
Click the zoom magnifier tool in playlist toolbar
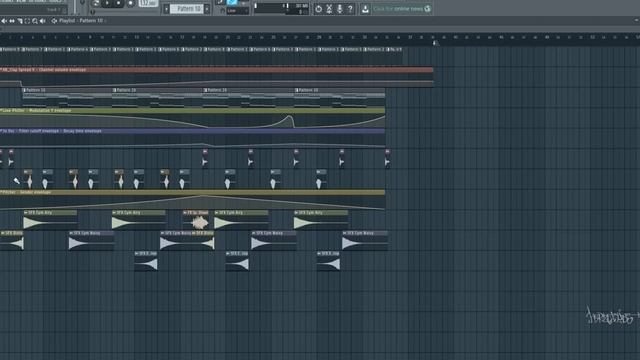coord(35,20)
